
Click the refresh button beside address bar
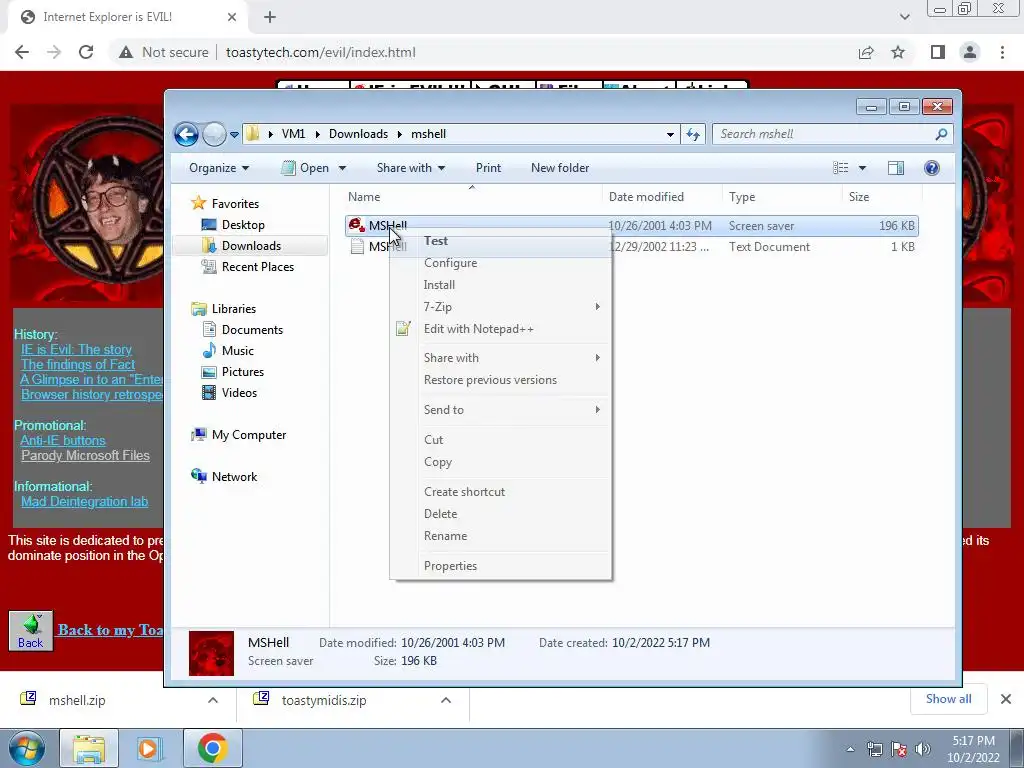(693, 135)
